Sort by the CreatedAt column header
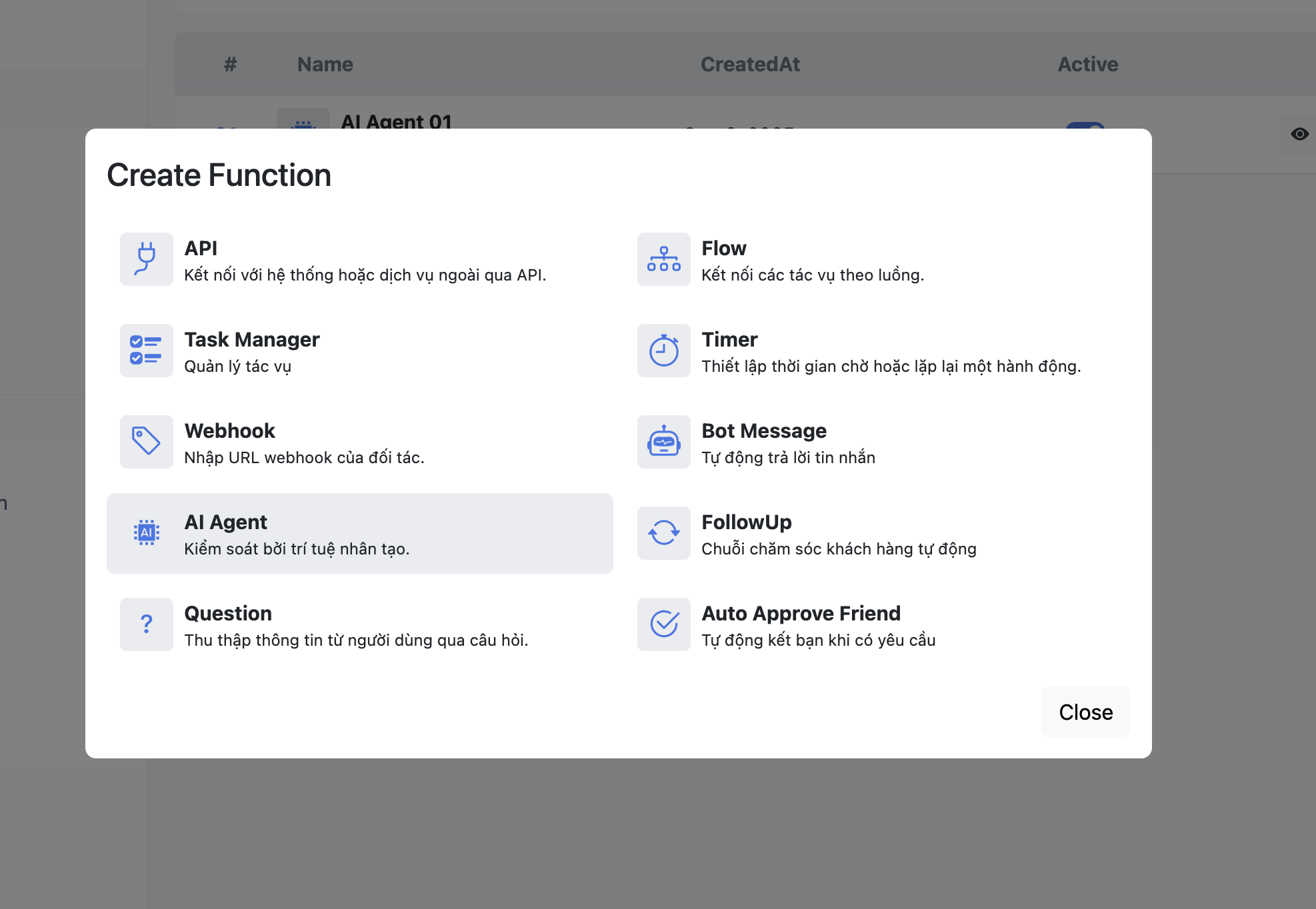Image resolution: width=1316 pixels, height=909 pixels. coord(750,64)
